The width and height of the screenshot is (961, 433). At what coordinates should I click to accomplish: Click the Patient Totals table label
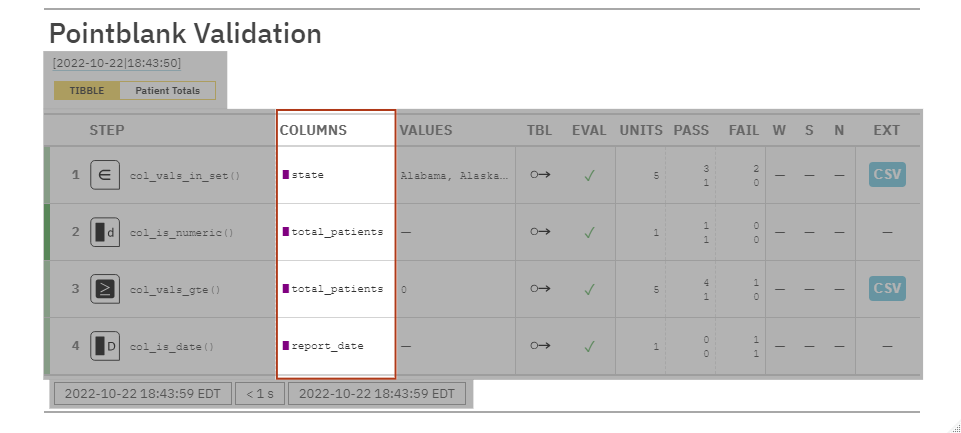[x=167, y=91]
